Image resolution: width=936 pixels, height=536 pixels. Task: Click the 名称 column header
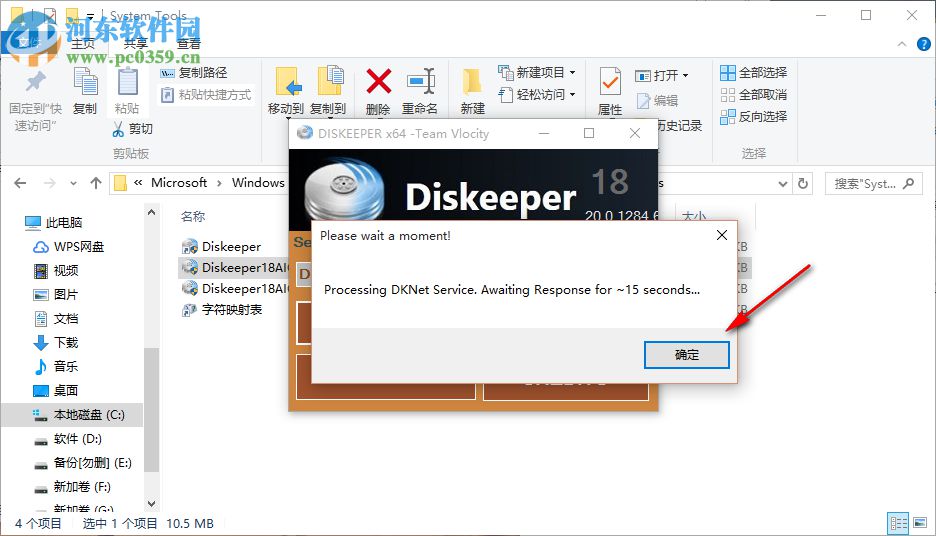pos(193,216)
